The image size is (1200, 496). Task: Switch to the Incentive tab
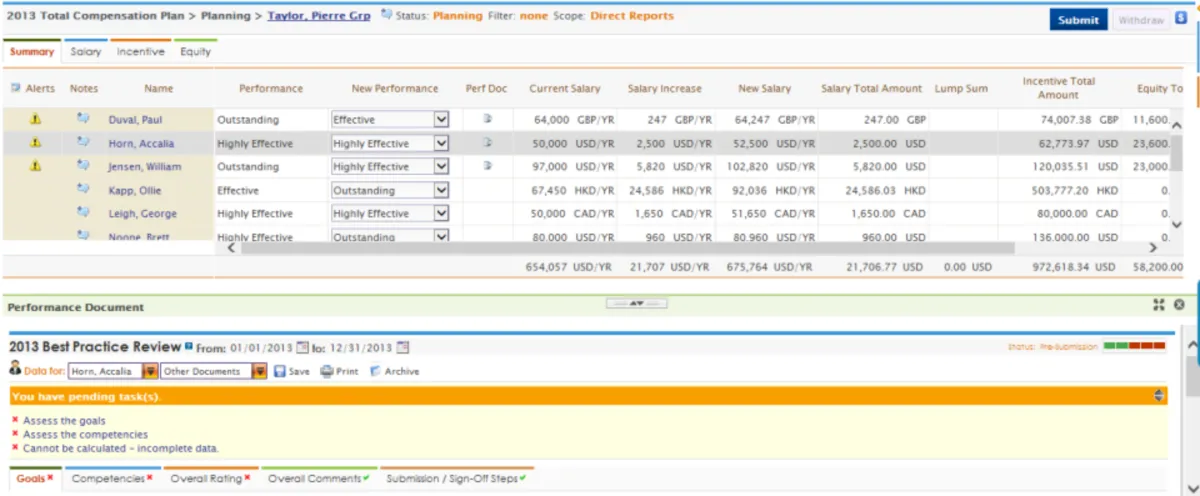[x=140, y=51]
